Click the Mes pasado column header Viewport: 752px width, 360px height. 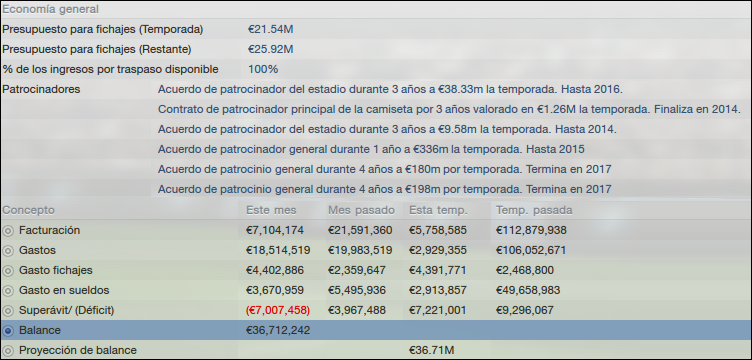362,210
